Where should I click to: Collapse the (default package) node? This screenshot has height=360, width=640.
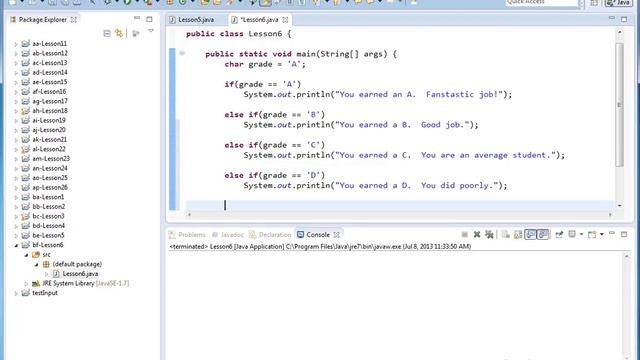tap(36, 264)
